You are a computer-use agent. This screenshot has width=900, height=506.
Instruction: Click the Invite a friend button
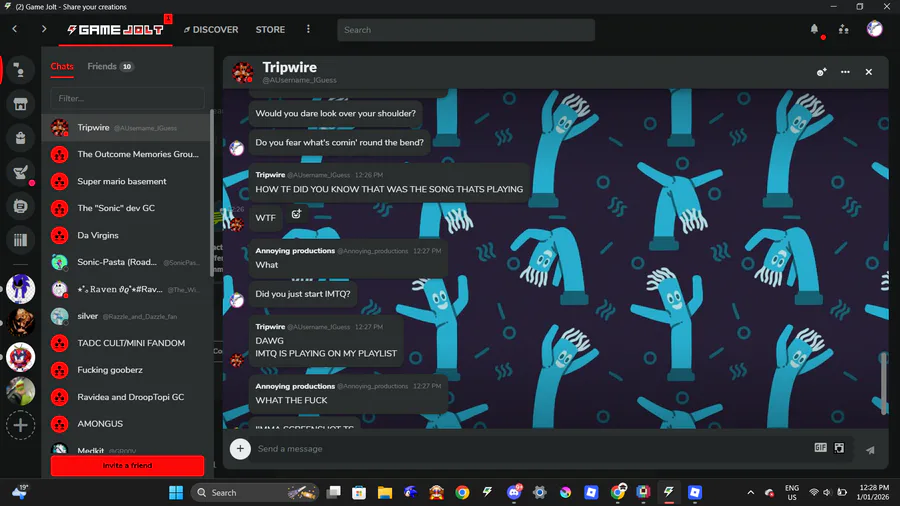pyautogui.click(x=127, y=466)
